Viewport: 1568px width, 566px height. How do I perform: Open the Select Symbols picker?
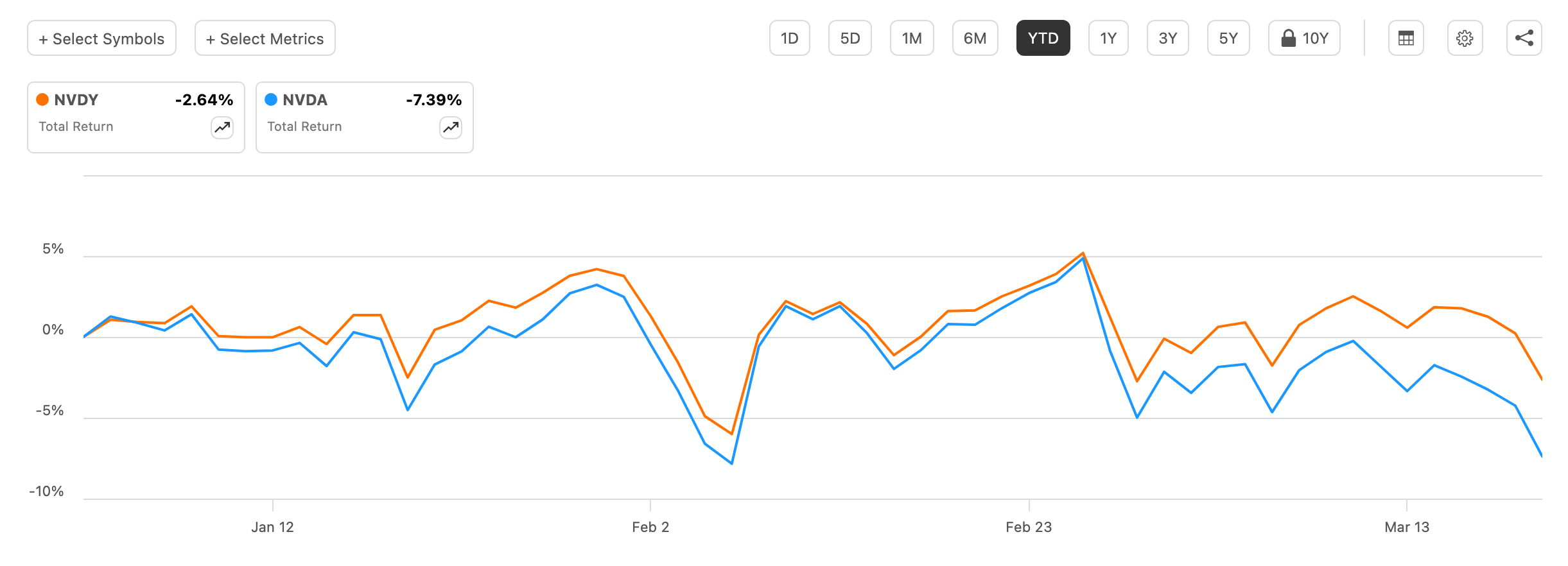coord(101,38)
